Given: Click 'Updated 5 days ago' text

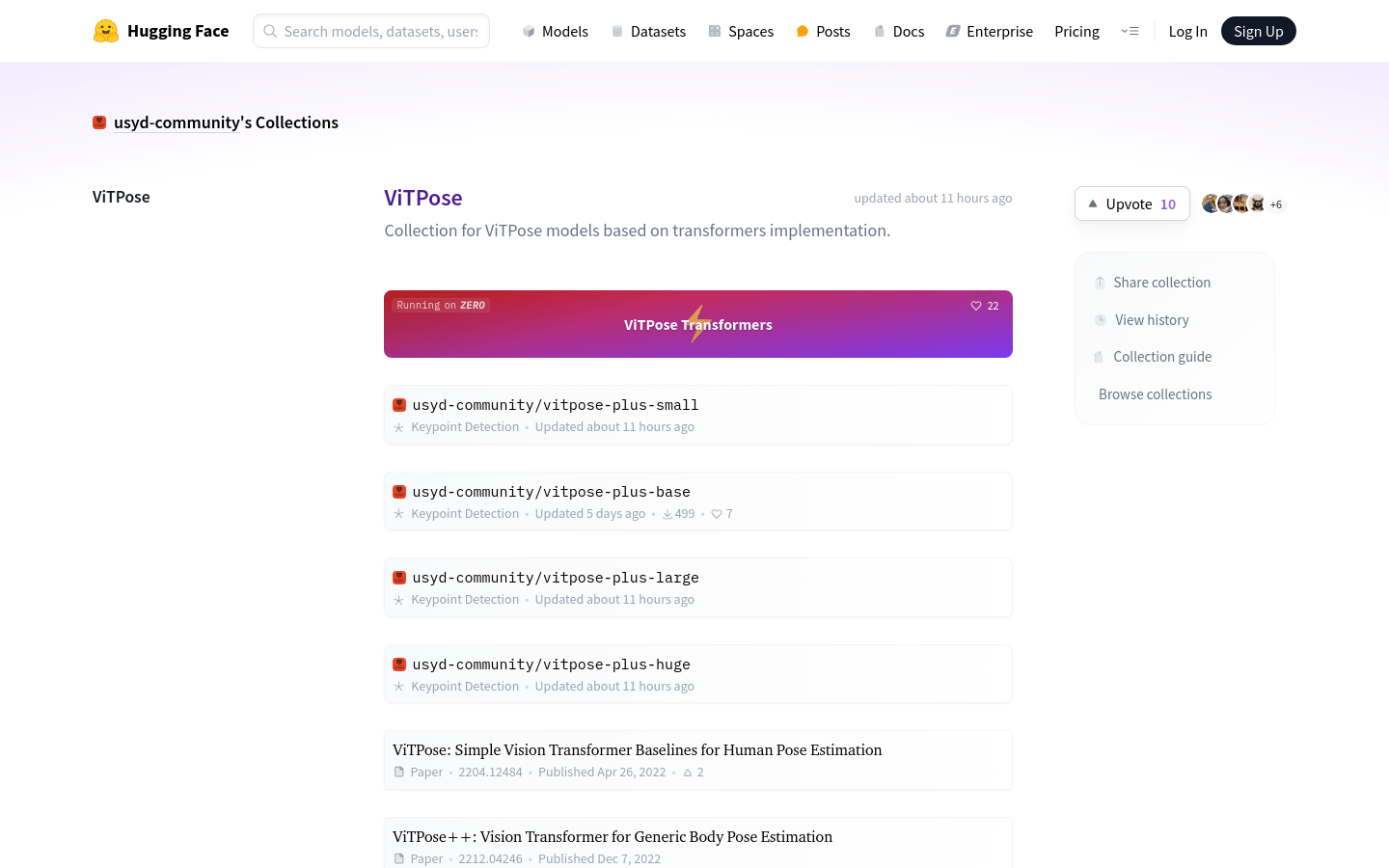Looking at the screenshot, I should click(x=590, y=514).
